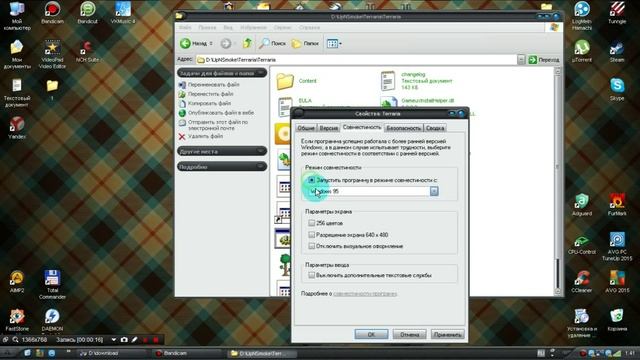Viewport: 640px width, 360px height.
Task: Select the changelog text document
Action: 417,81
